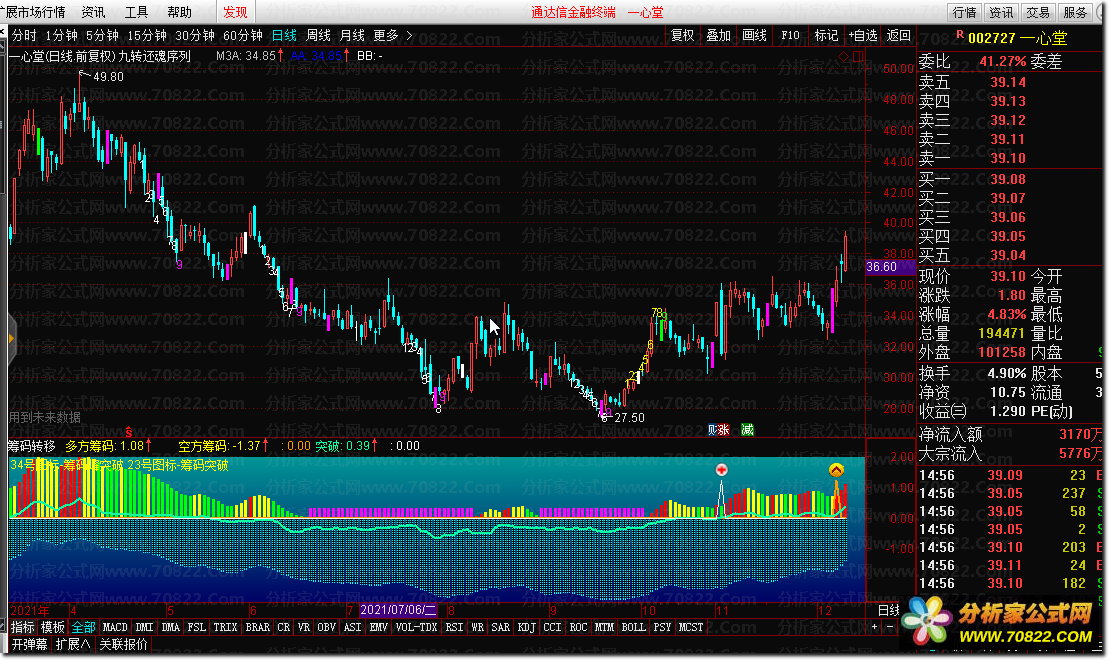Click 买一 price 39.08
Image resolution: width=1111 pixels, height=661 pixels.
click(1008, 179)
